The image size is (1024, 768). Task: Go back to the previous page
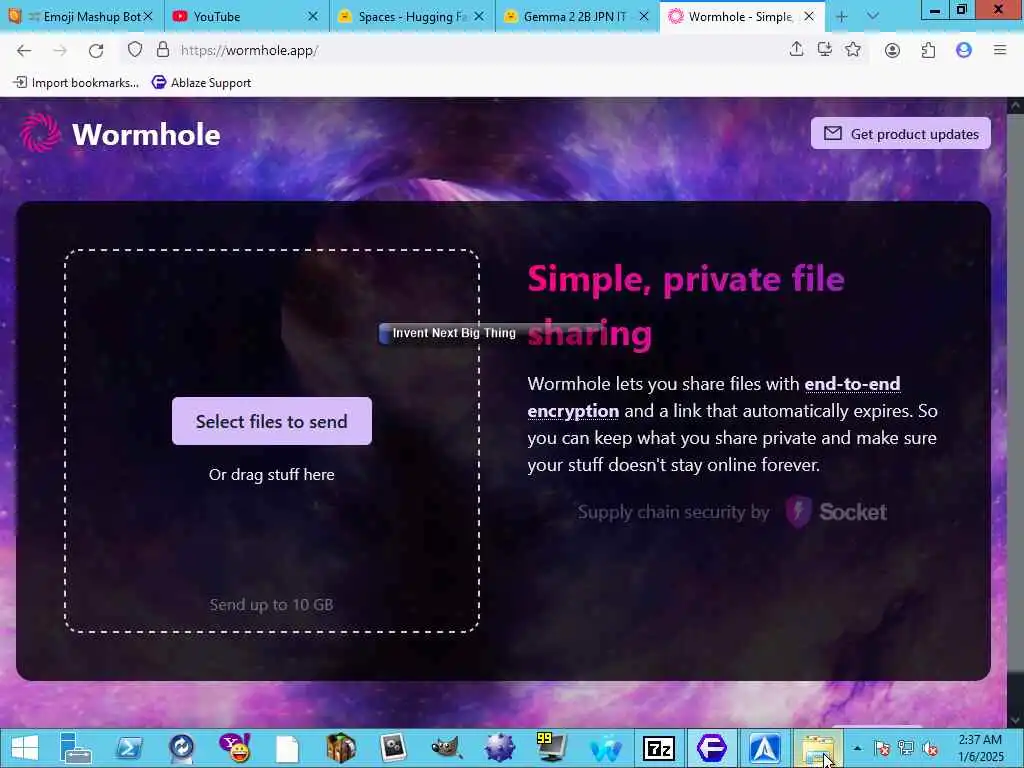24,50
